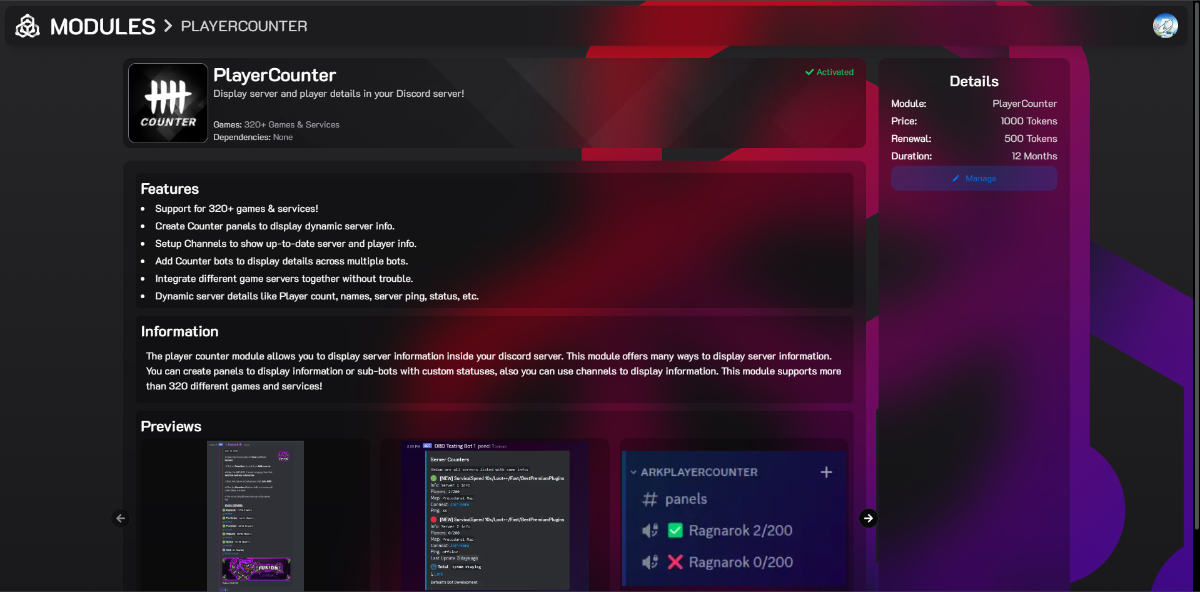Open the first preview thumbnail

(x=255, y=515)
